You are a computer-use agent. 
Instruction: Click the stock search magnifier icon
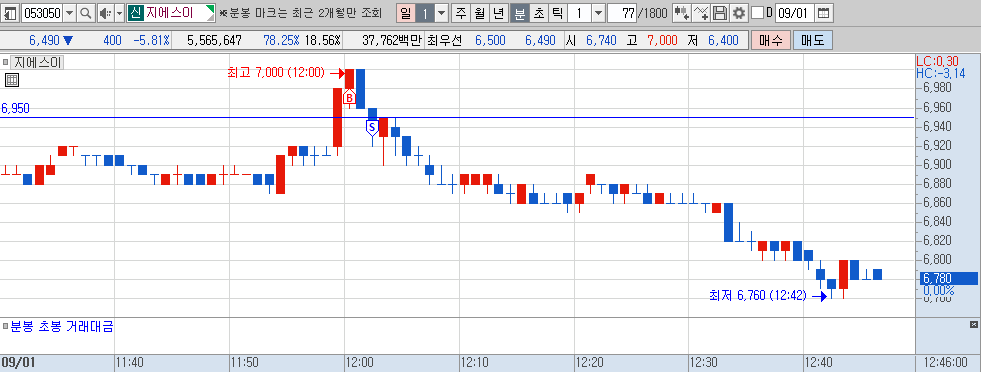[85, 13]
